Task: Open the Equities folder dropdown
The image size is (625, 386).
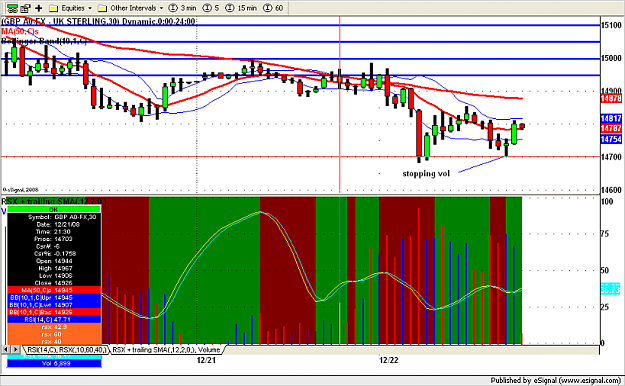Action: click(90, 8)
